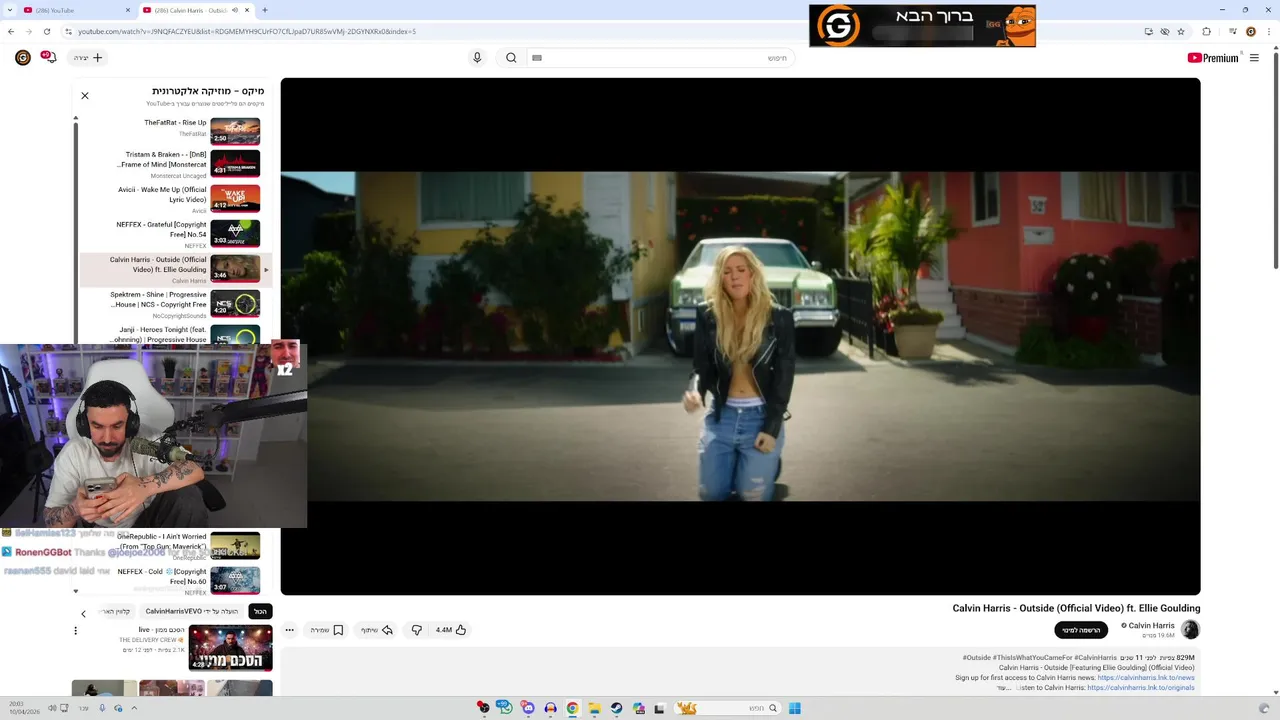Start voice search with the microphone icon

click(477, 58)
